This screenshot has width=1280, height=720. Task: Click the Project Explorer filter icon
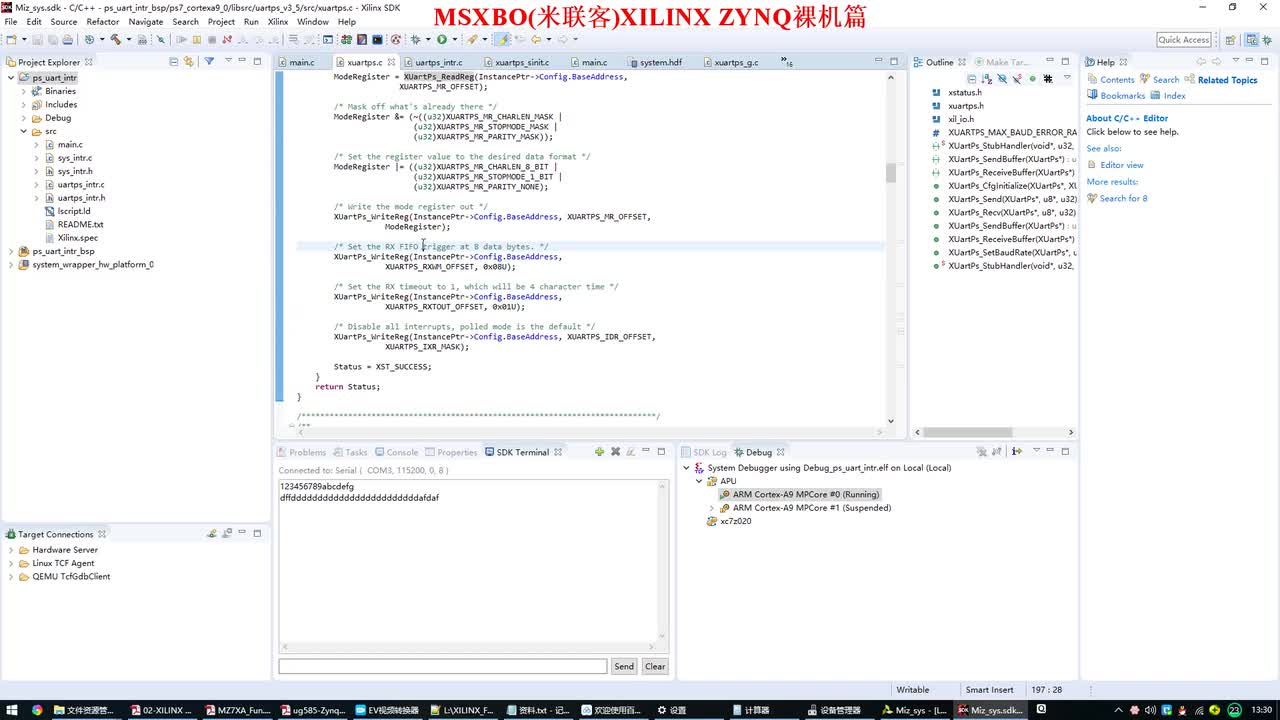(x=209, y=61)
